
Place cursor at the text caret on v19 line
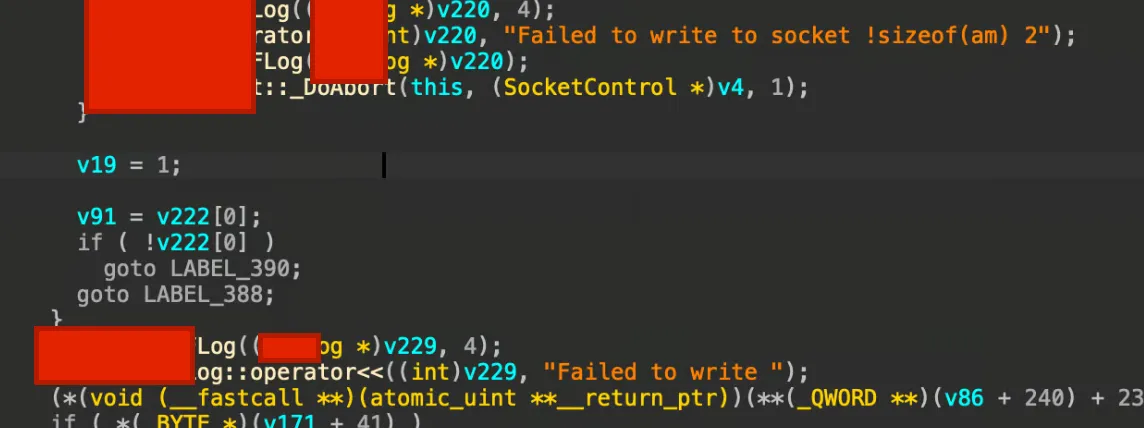pos(384,165)
